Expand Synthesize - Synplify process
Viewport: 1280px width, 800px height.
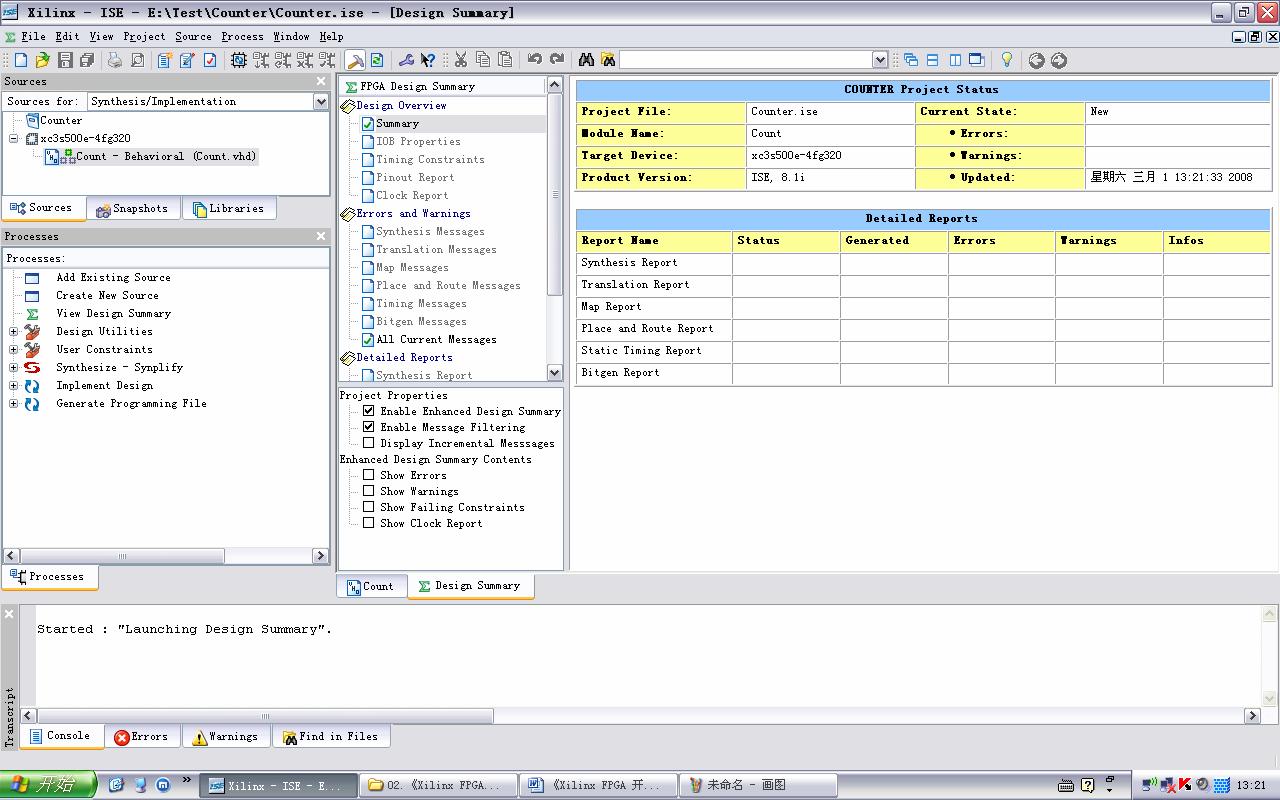pos(14,367)
